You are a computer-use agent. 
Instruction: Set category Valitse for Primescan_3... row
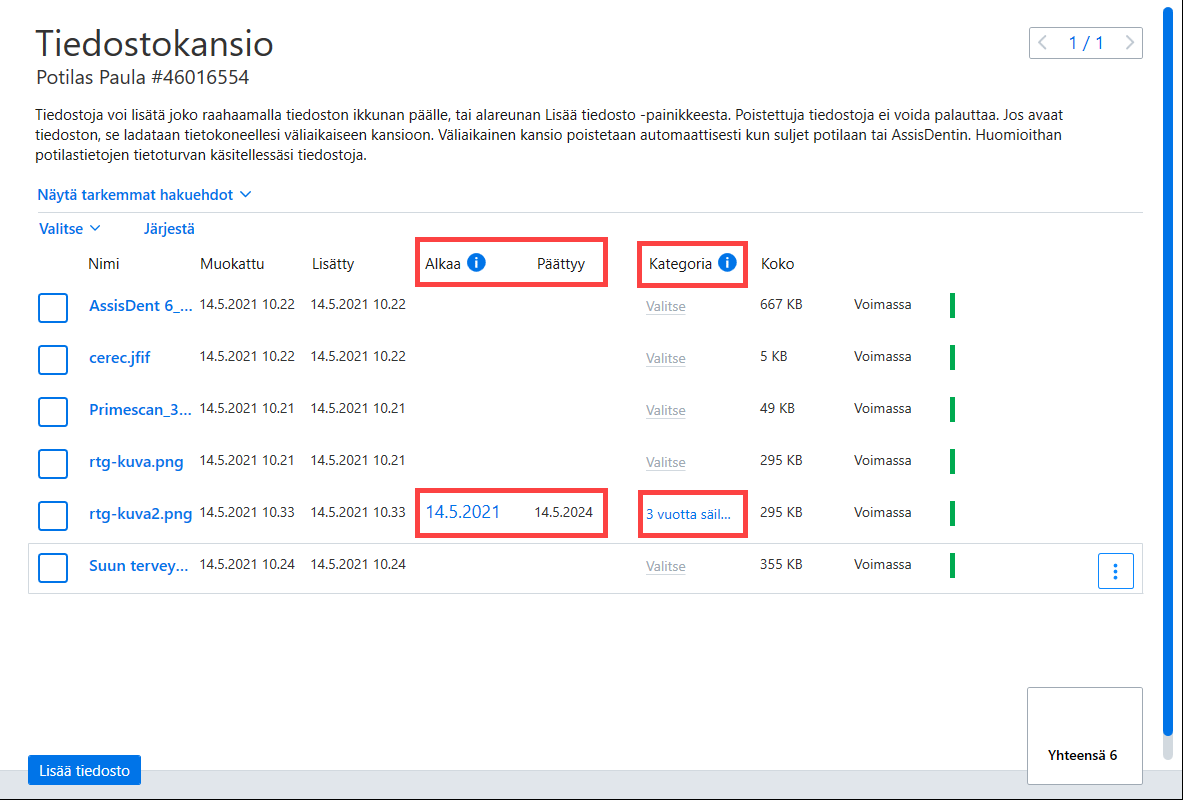pos(665,411)
